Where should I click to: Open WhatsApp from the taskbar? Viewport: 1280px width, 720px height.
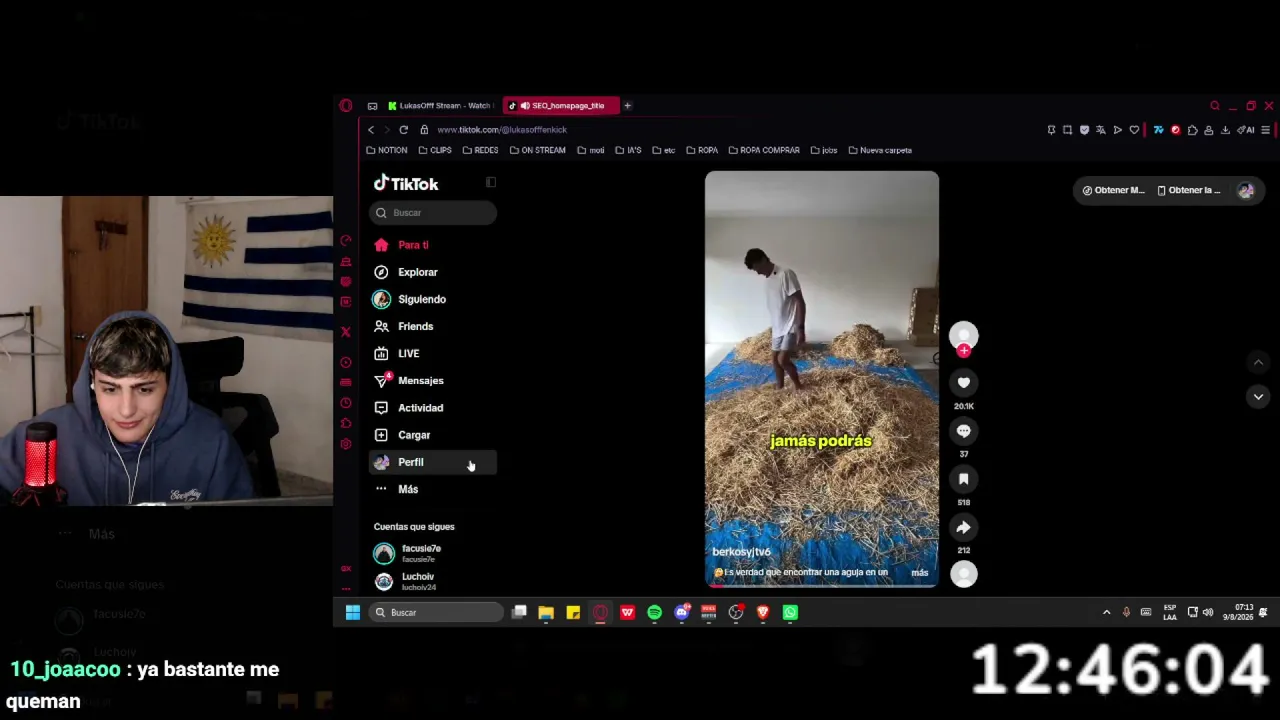coord(790,612)
